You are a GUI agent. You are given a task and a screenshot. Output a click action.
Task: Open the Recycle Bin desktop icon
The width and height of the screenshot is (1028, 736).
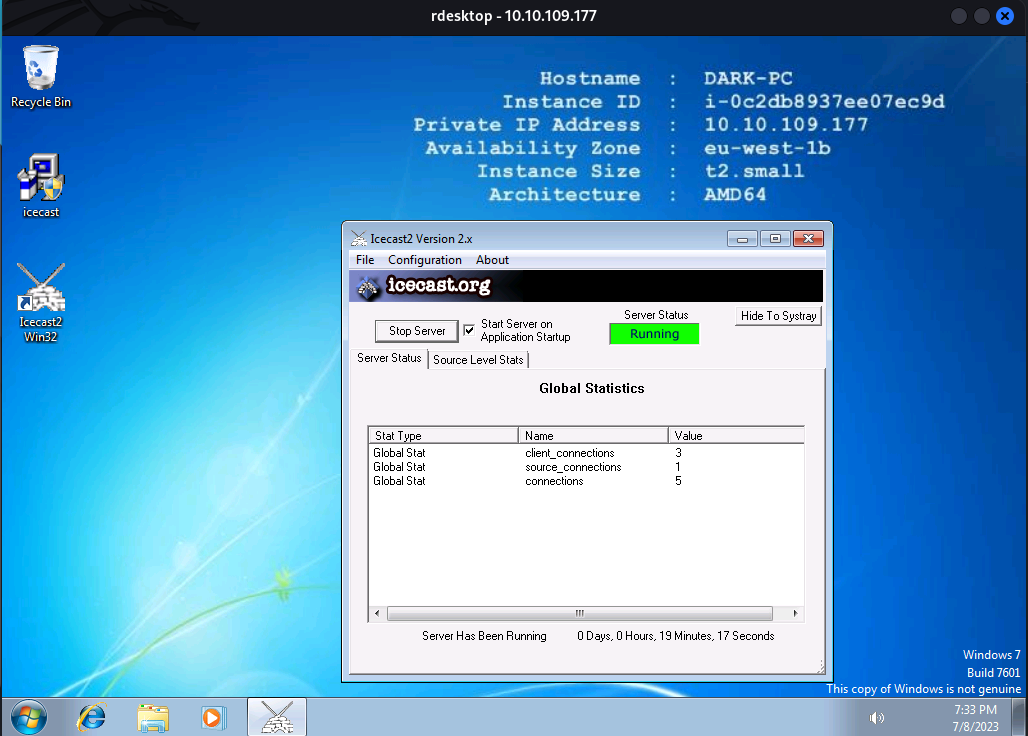click(41, 76)
